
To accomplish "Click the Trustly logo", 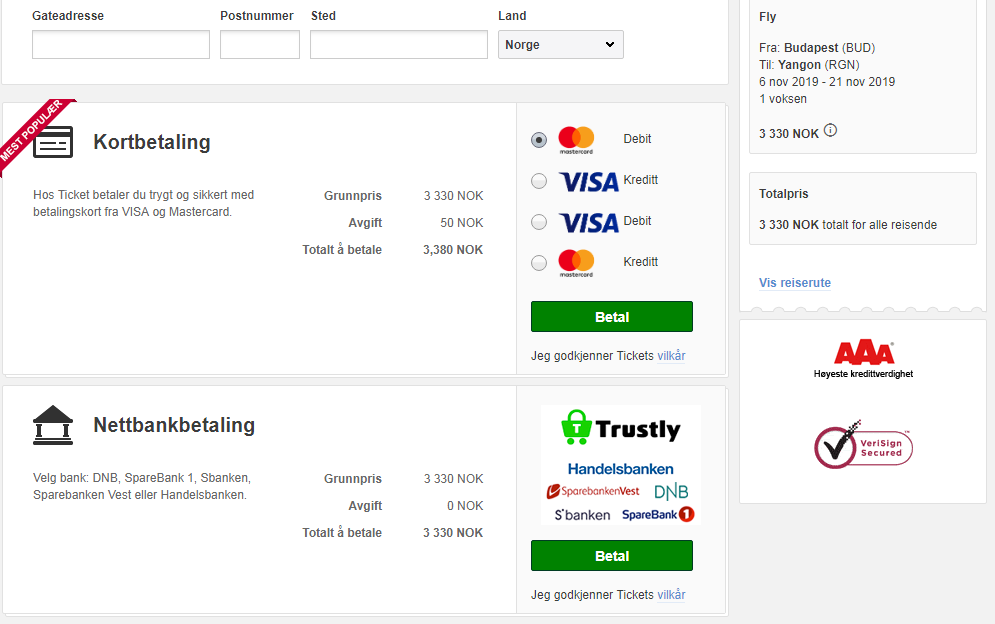I will tap(621, 428).
